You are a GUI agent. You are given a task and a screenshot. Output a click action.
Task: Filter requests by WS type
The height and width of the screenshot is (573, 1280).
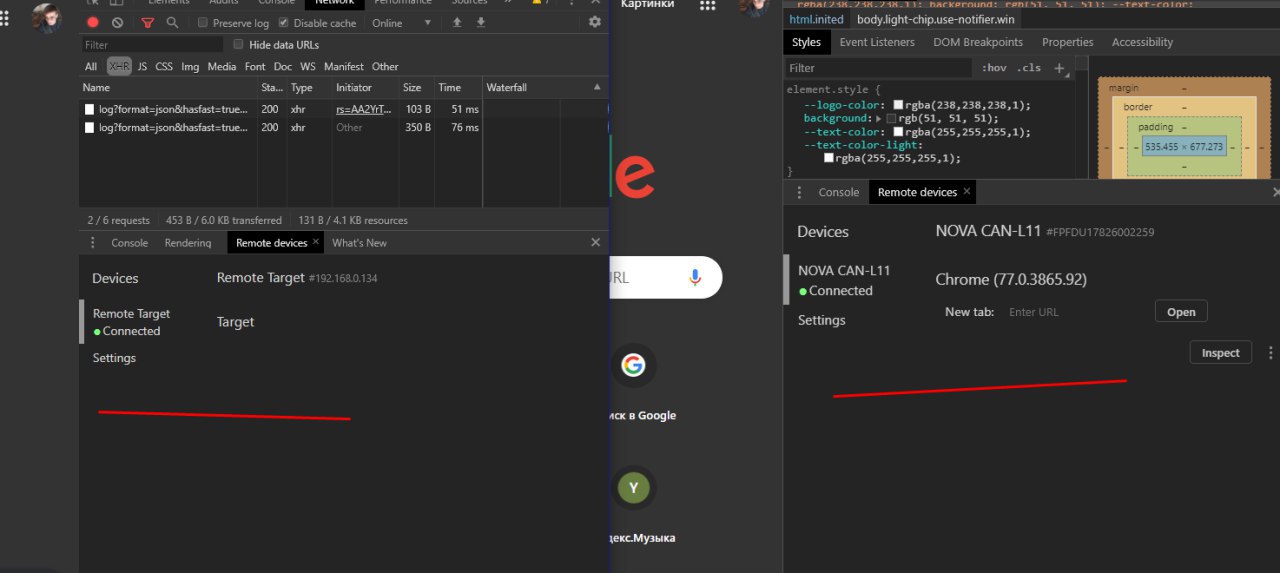(308, 67)
